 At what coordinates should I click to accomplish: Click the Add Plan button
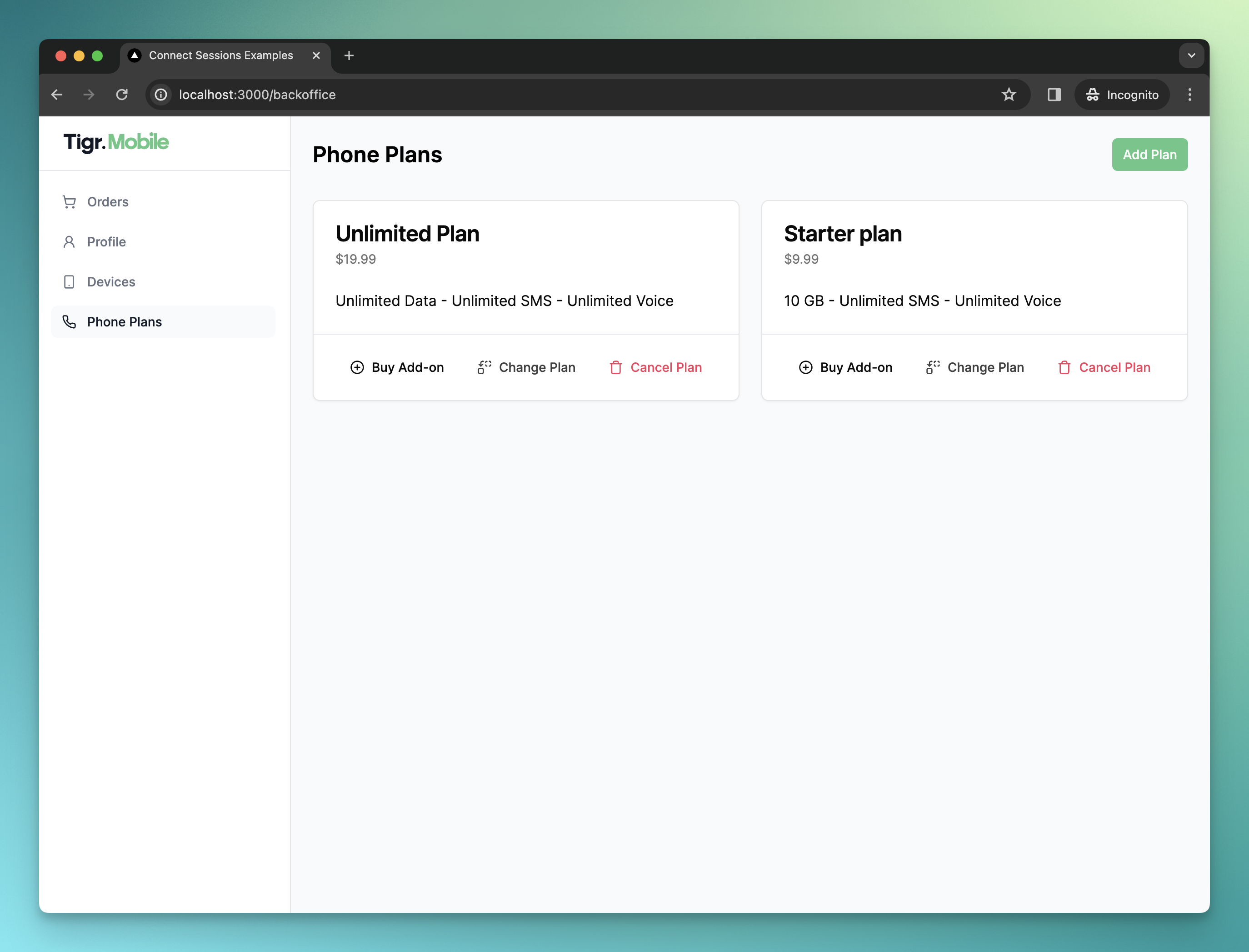[x=1148, y=154]
